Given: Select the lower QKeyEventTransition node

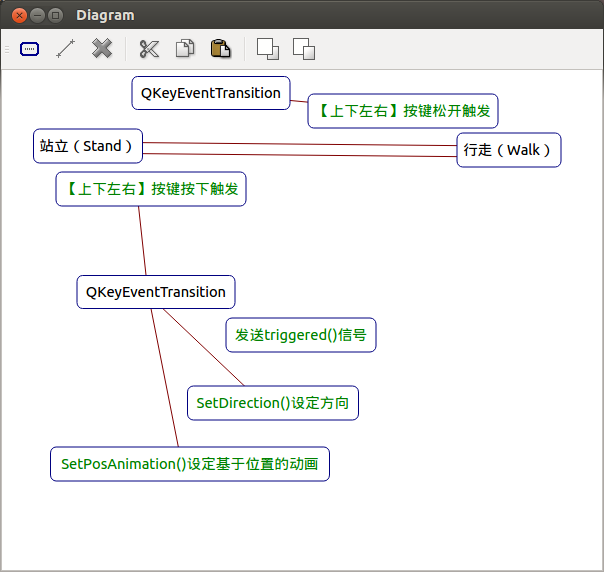Looking at the screenshot, I should point(156,292).
